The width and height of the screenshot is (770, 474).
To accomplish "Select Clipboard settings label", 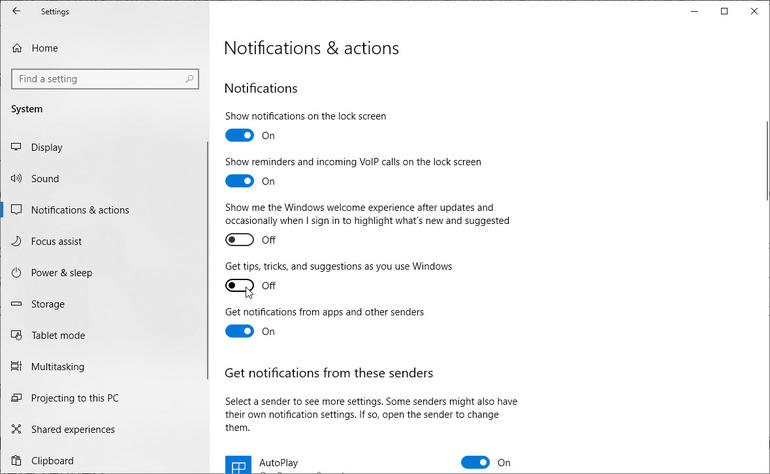I will pos(52,461).
